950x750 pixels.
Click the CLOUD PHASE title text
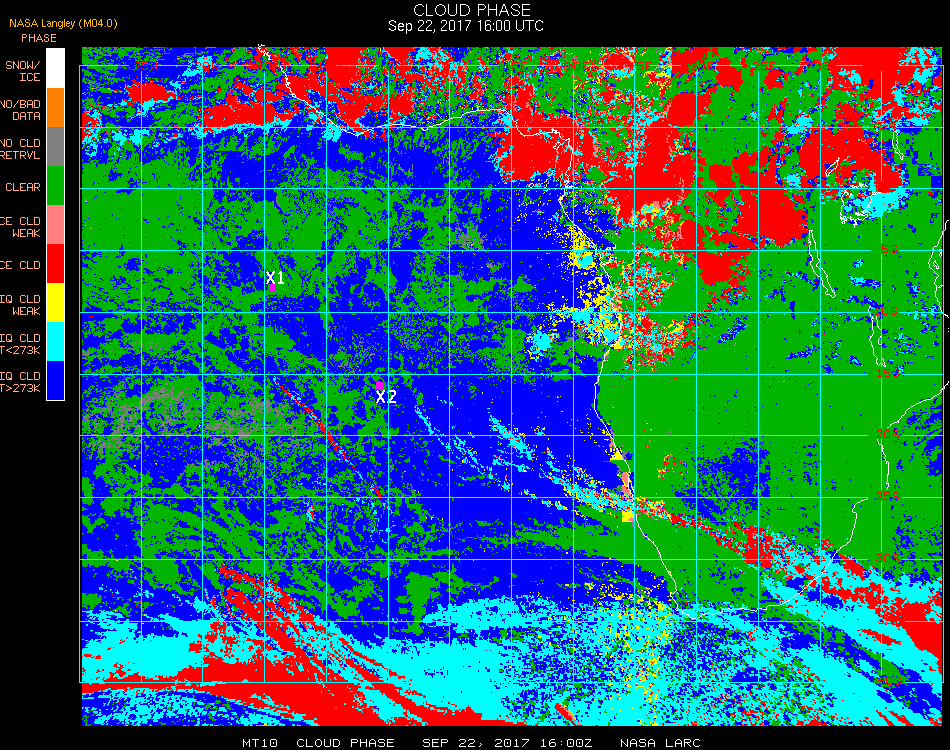coord(472,10)
